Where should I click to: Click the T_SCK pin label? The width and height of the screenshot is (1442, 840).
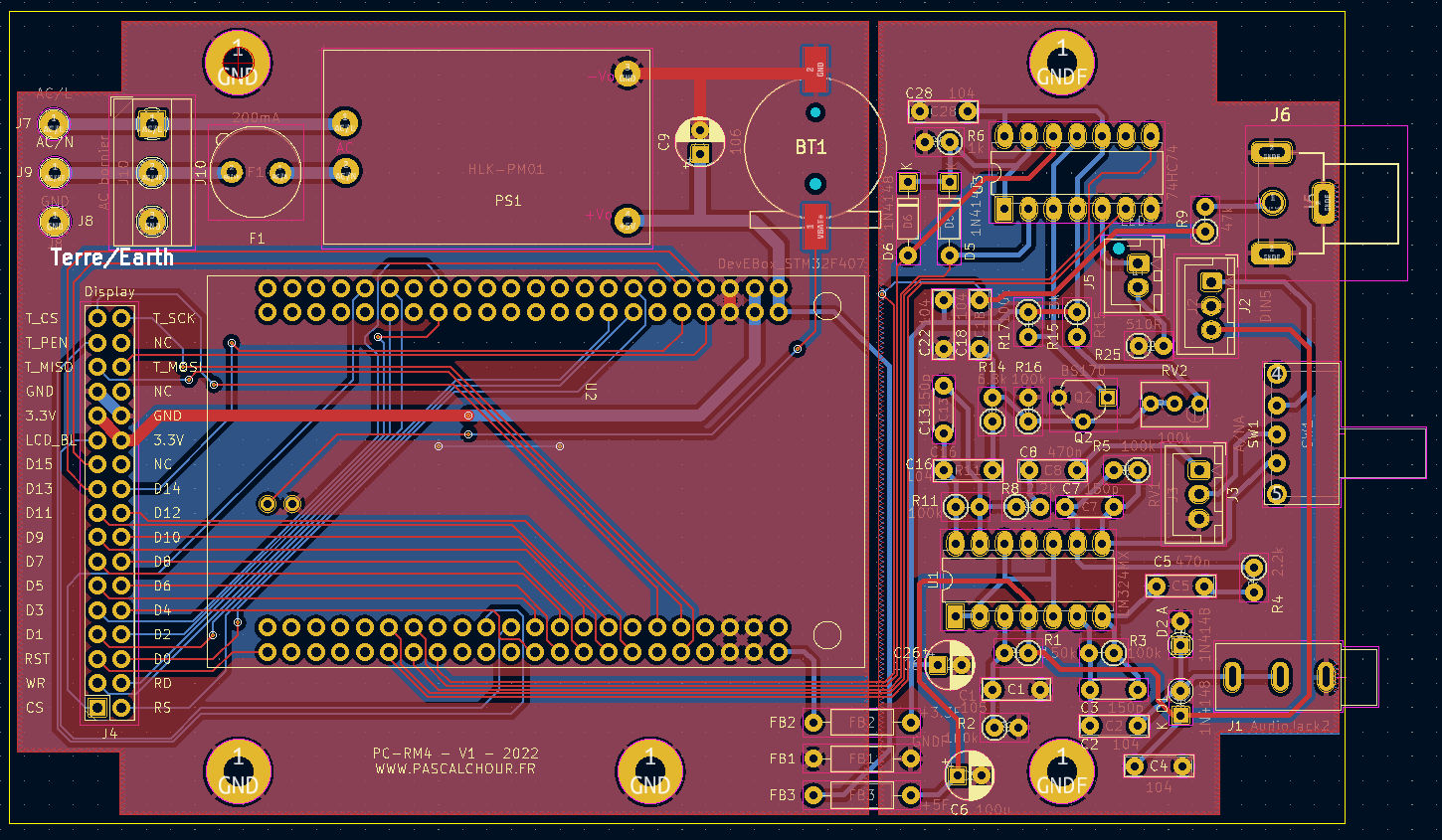174,318
